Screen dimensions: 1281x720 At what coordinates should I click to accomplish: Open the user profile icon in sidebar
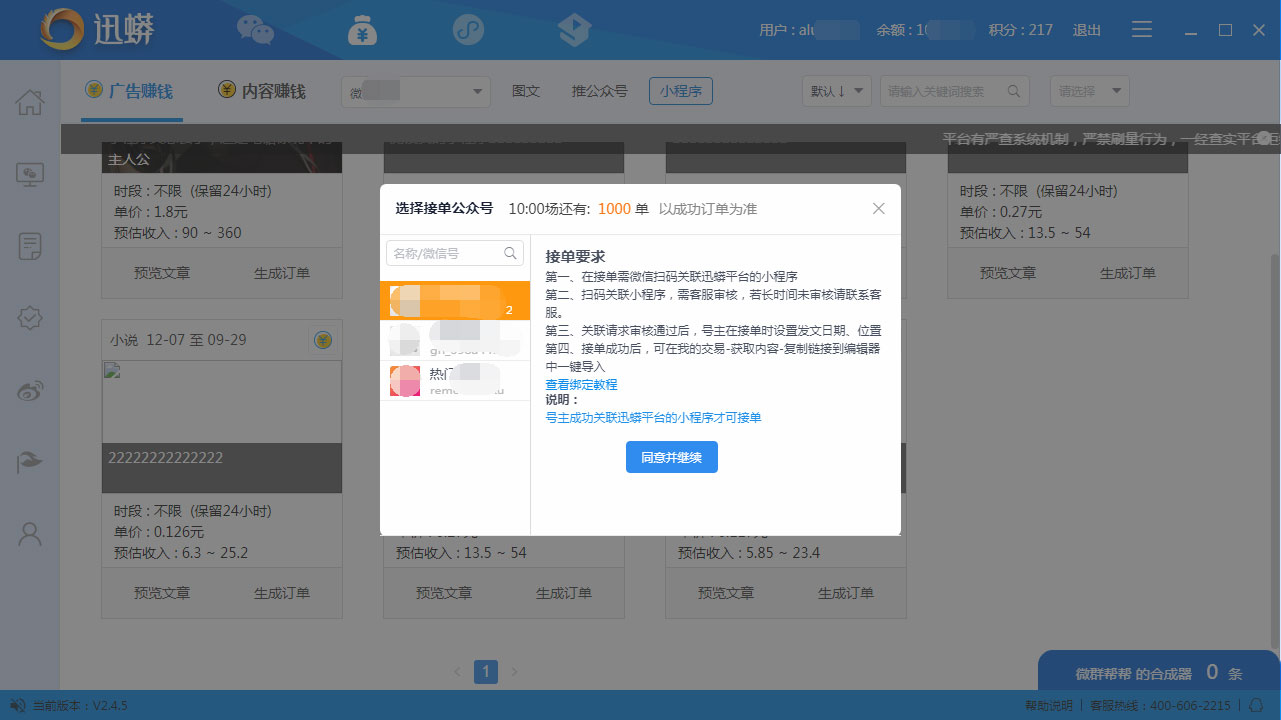click(30, 534)
